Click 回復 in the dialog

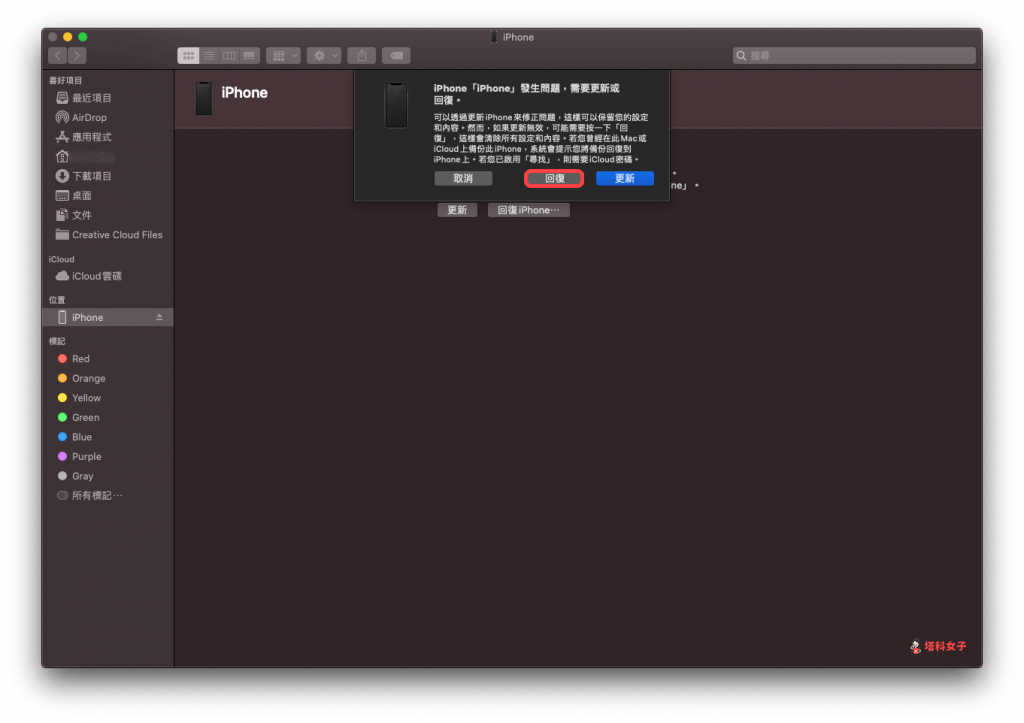(x=554, y=178)
